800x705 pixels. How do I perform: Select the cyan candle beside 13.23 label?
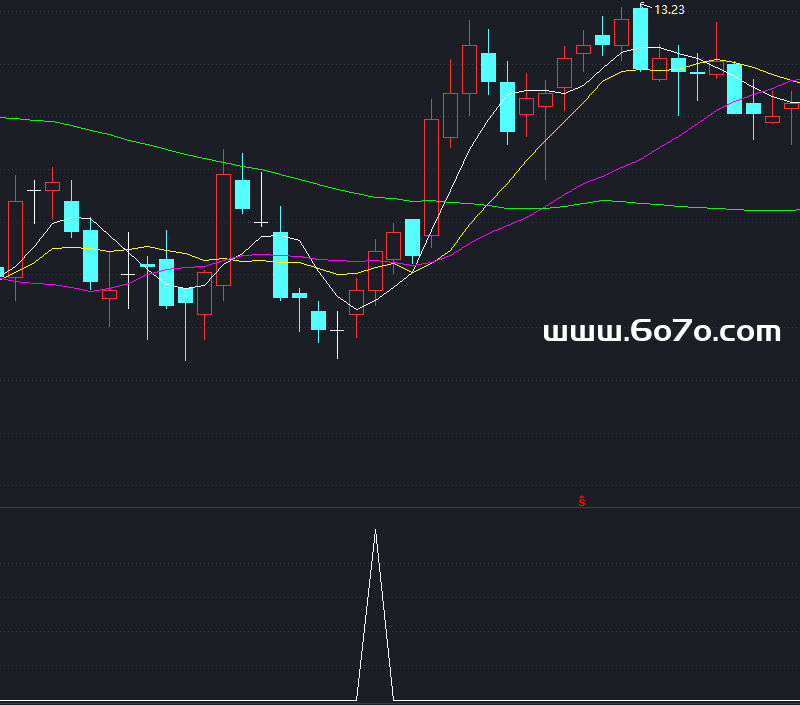tap(640, 39)
